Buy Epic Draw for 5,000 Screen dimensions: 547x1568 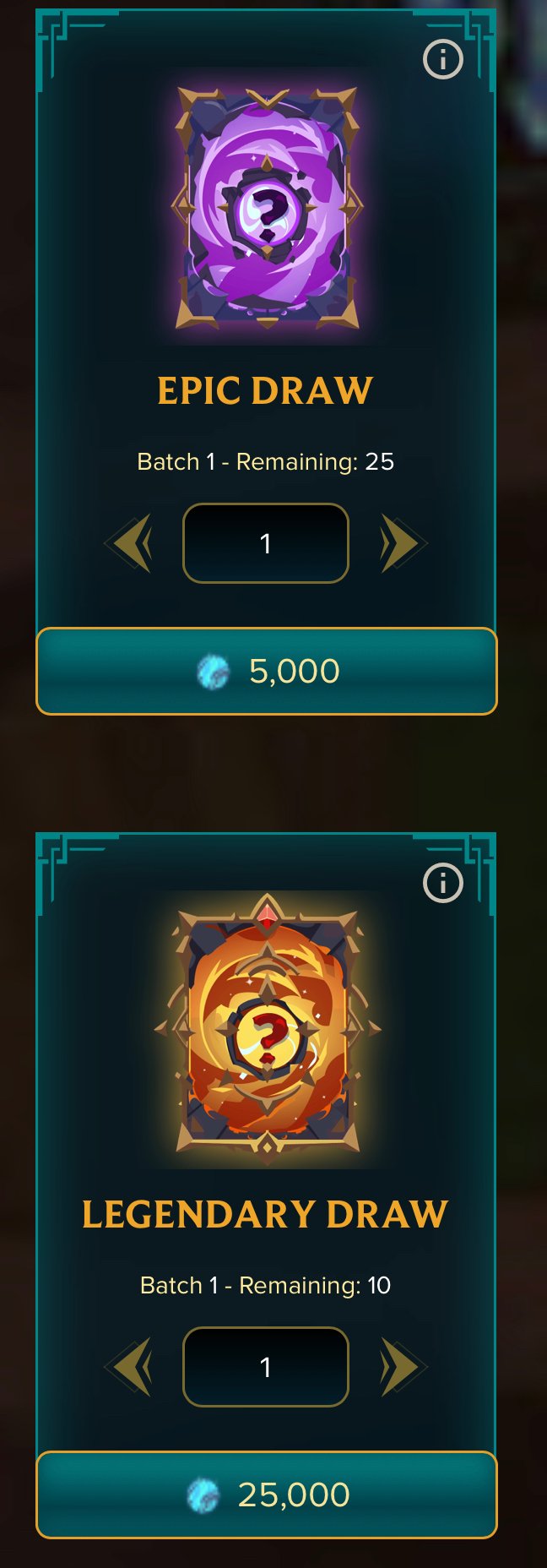pyautogui.click(x=267, y=671)
